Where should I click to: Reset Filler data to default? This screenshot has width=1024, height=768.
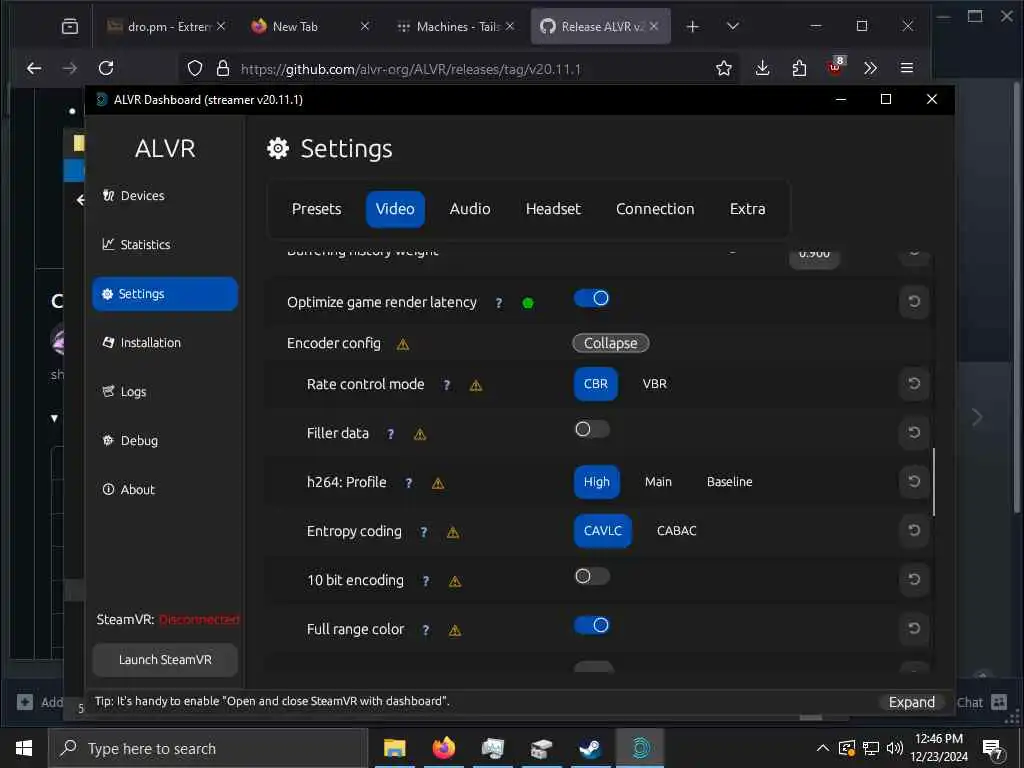914,432
